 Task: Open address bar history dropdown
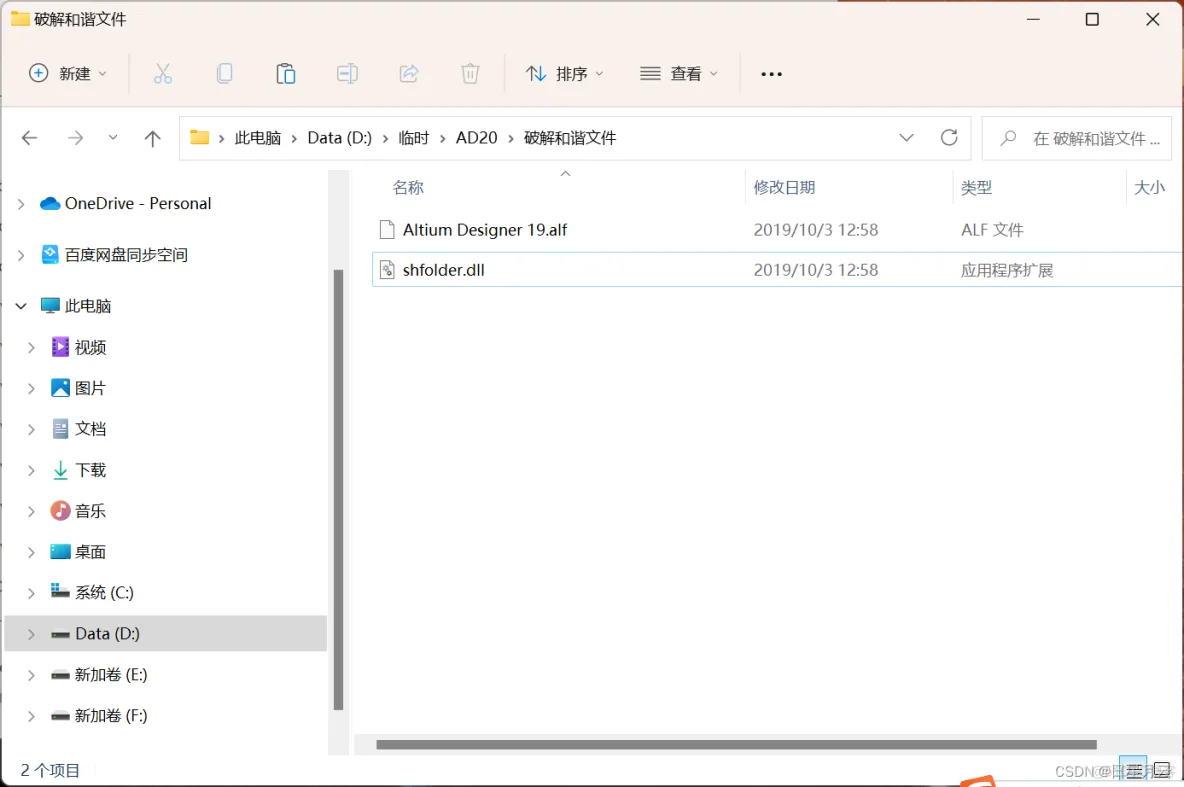coord(906,137)
